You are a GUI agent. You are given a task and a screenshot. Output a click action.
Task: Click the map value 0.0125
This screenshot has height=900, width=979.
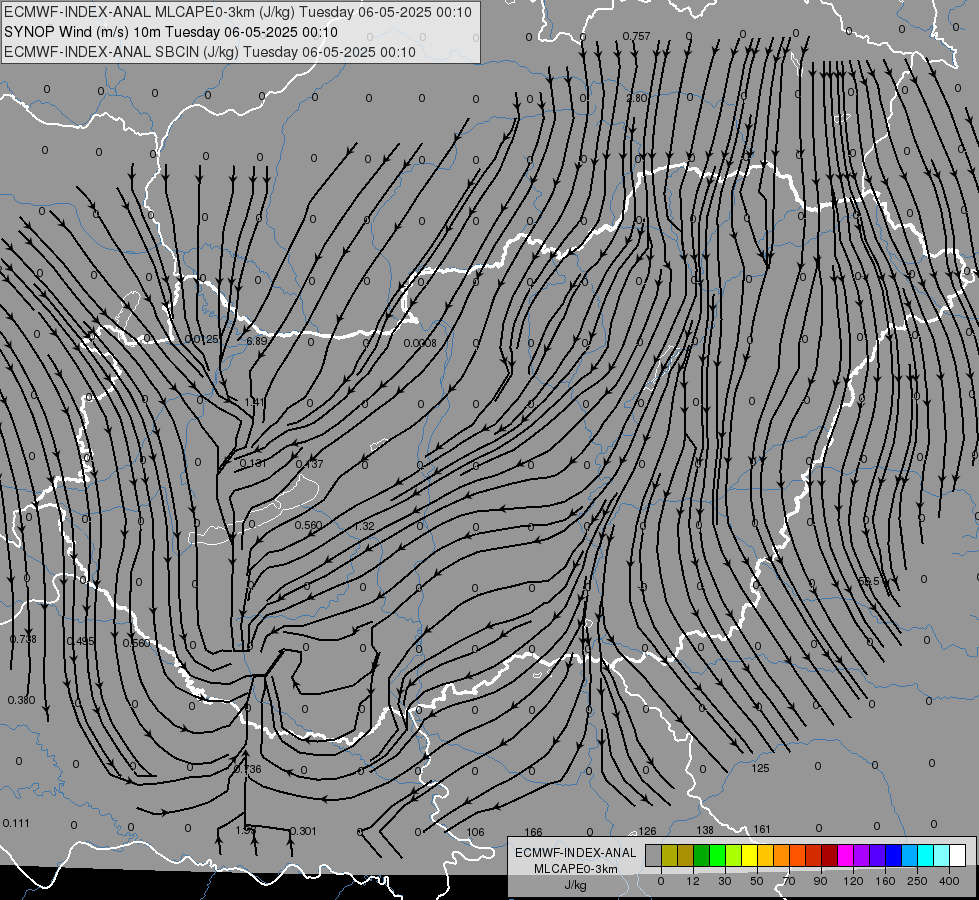[202, 339]
